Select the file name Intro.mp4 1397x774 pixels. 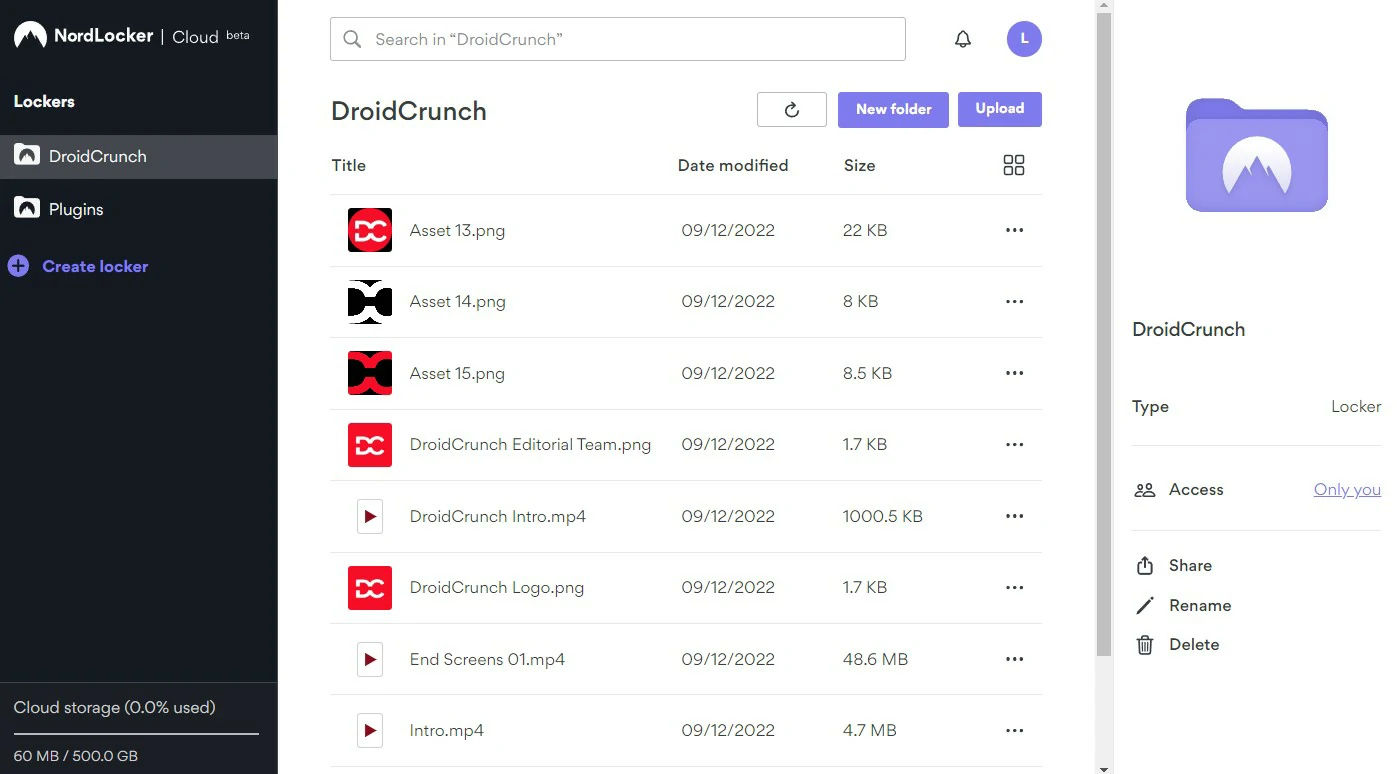tap(447, 730)
